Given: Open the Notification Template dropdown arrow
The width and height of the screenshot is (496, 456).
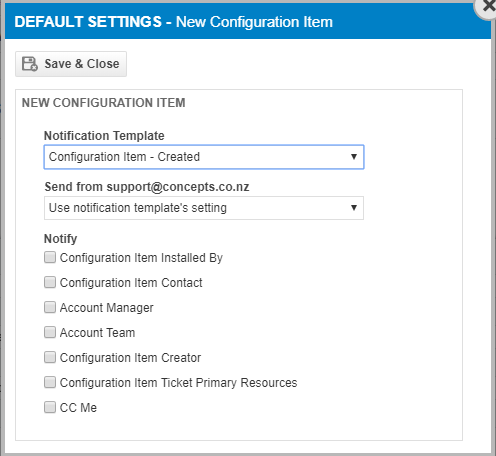Looking at the screenshot, I should (x=354, y=157).
